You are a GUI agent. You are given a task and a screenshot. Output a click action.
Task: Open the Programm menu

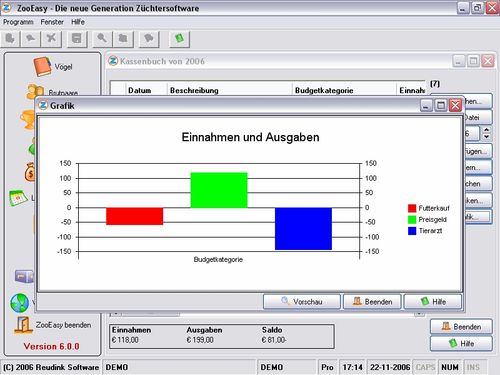pyautogui.click(x=18, y=22)
